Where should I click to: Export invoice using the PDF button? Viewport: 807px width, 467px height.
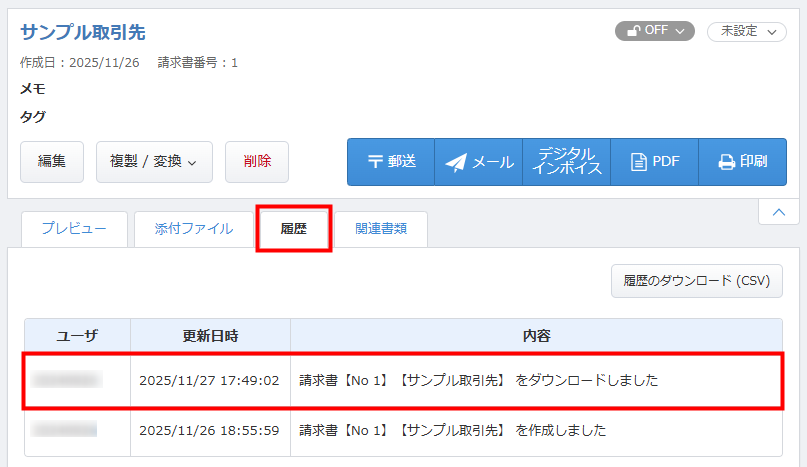pyautogui.click(x=655, y=162)
